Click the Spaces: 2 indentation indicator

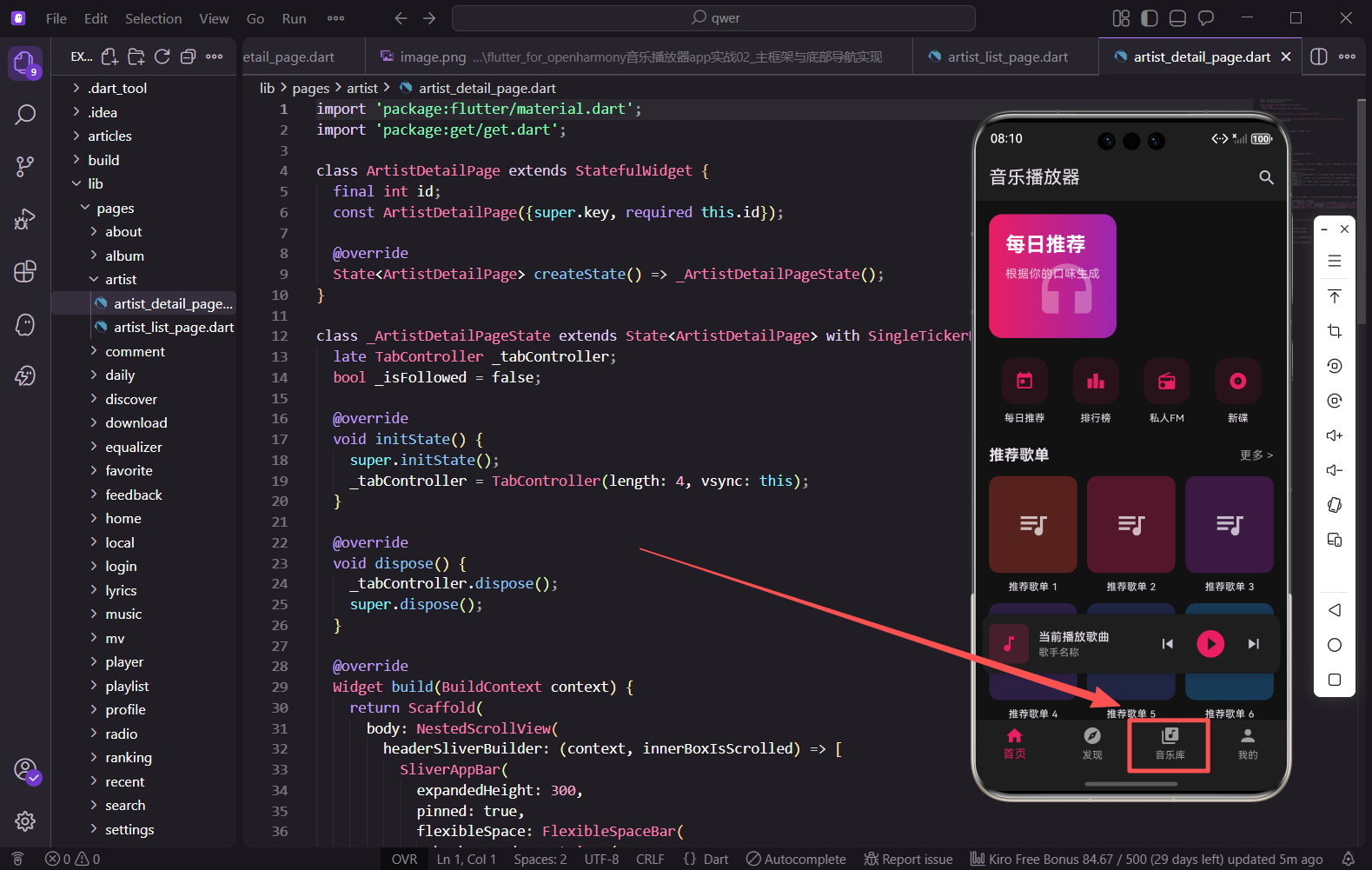click(540, 859)
